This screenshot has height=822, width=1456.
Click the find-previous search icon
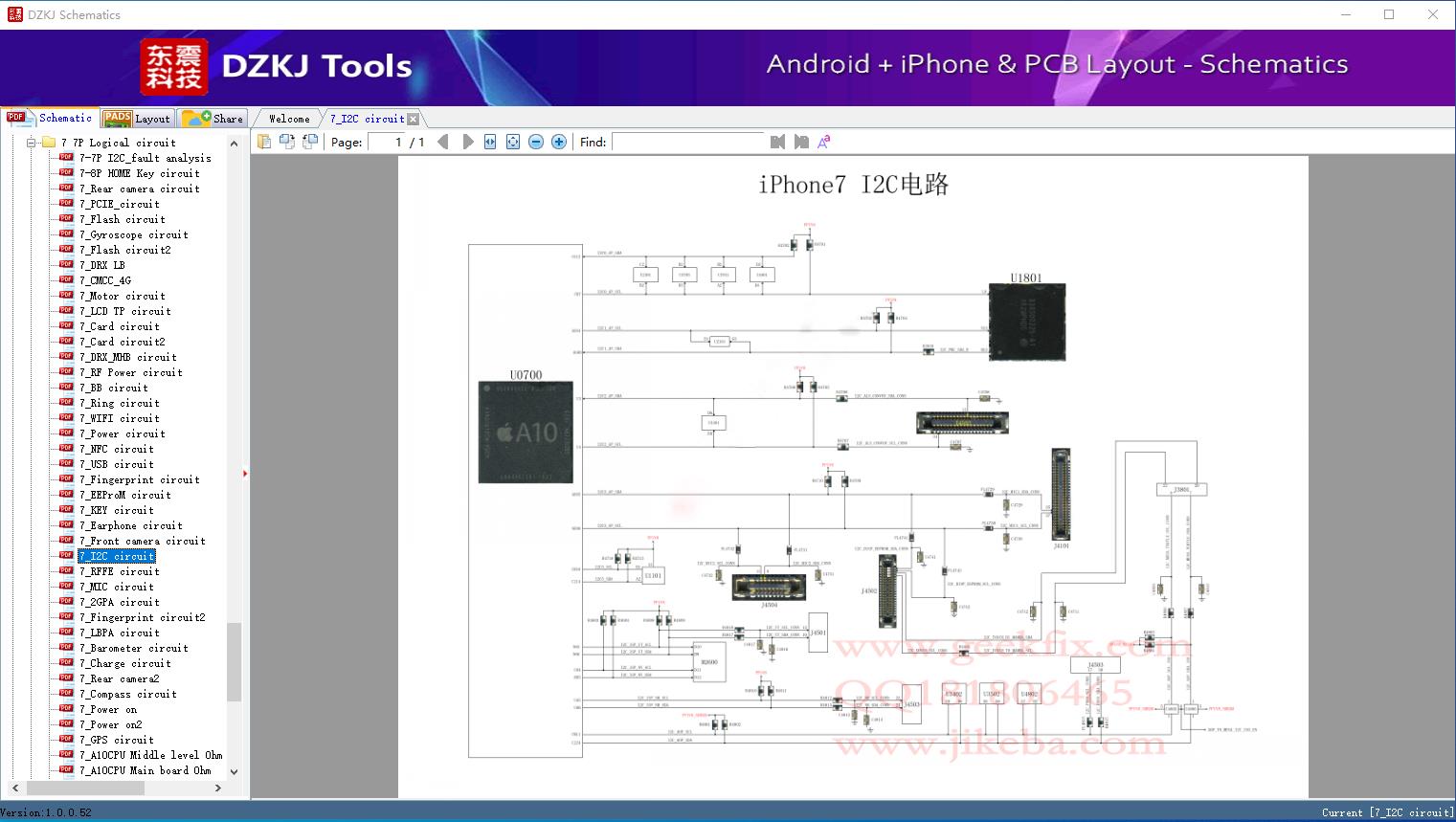[777, 142]
